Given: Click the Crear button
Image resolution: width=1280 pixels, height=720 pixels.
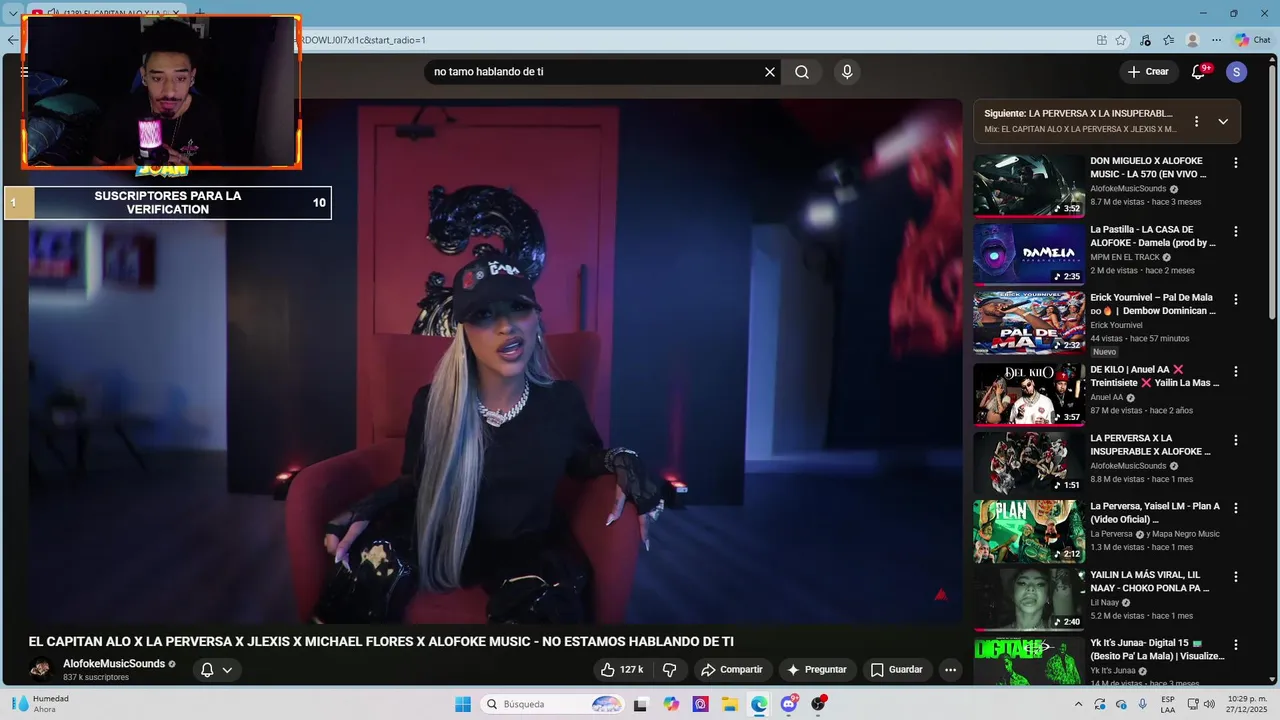Looking at the screenshot, I should [x=1148, y=72].
